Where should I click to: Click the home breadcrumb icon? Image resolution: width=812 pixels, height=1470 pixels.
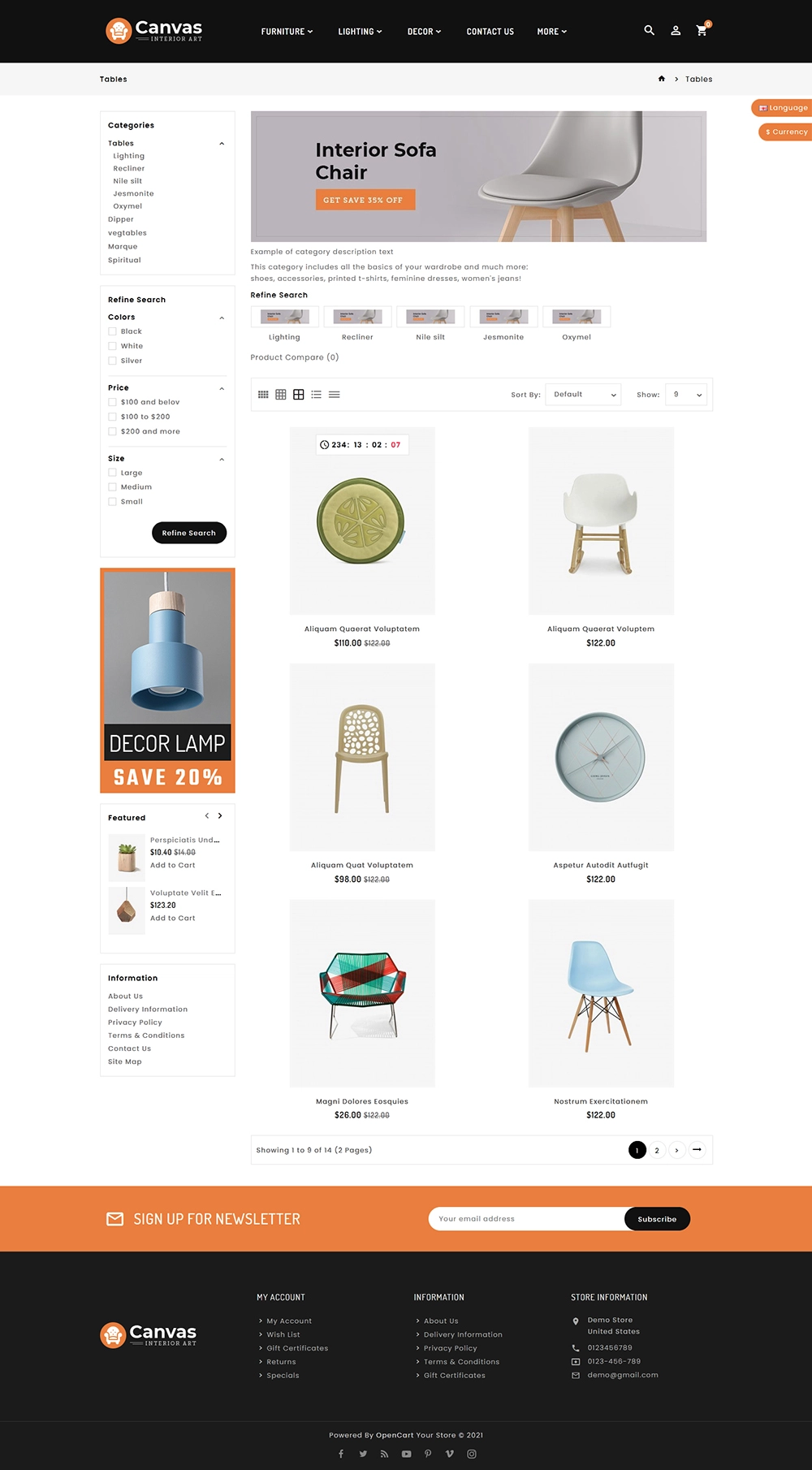click(x=662, y=79)
